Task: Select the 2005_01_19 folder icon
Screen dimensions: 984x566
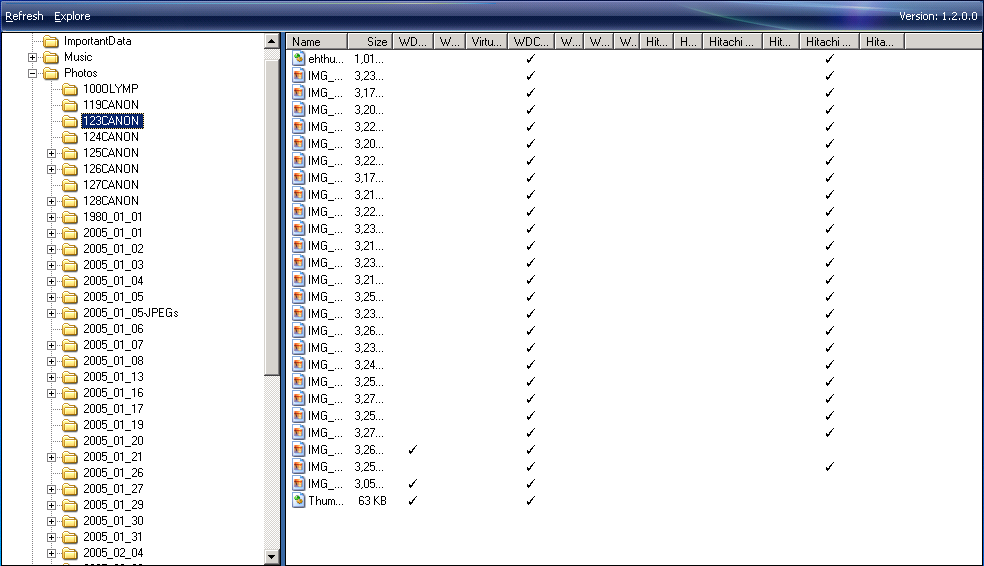Action: pyautogui.click(x=70, y=425)
